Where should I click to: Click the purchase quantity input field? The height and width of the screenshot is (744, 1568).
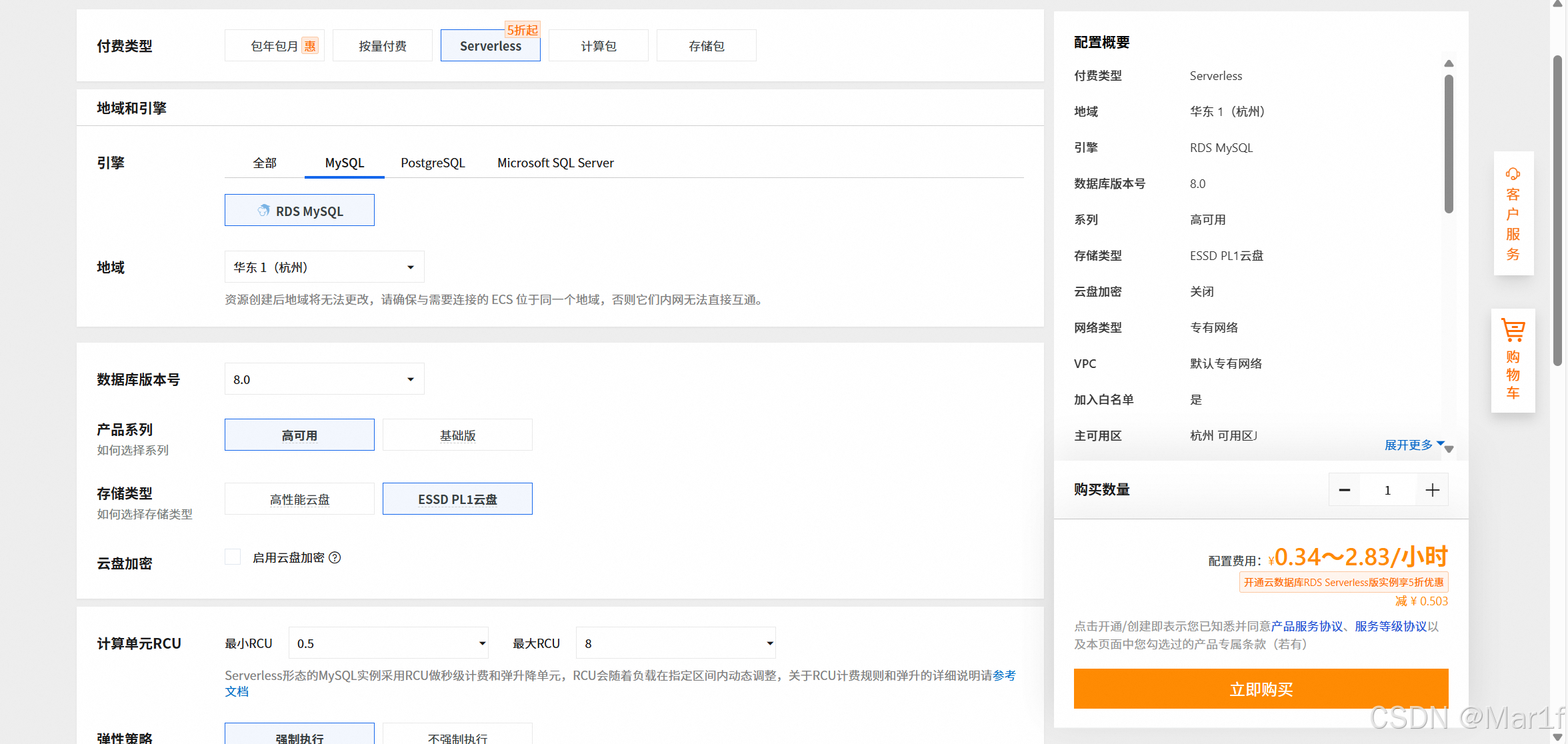(1388, 490)
